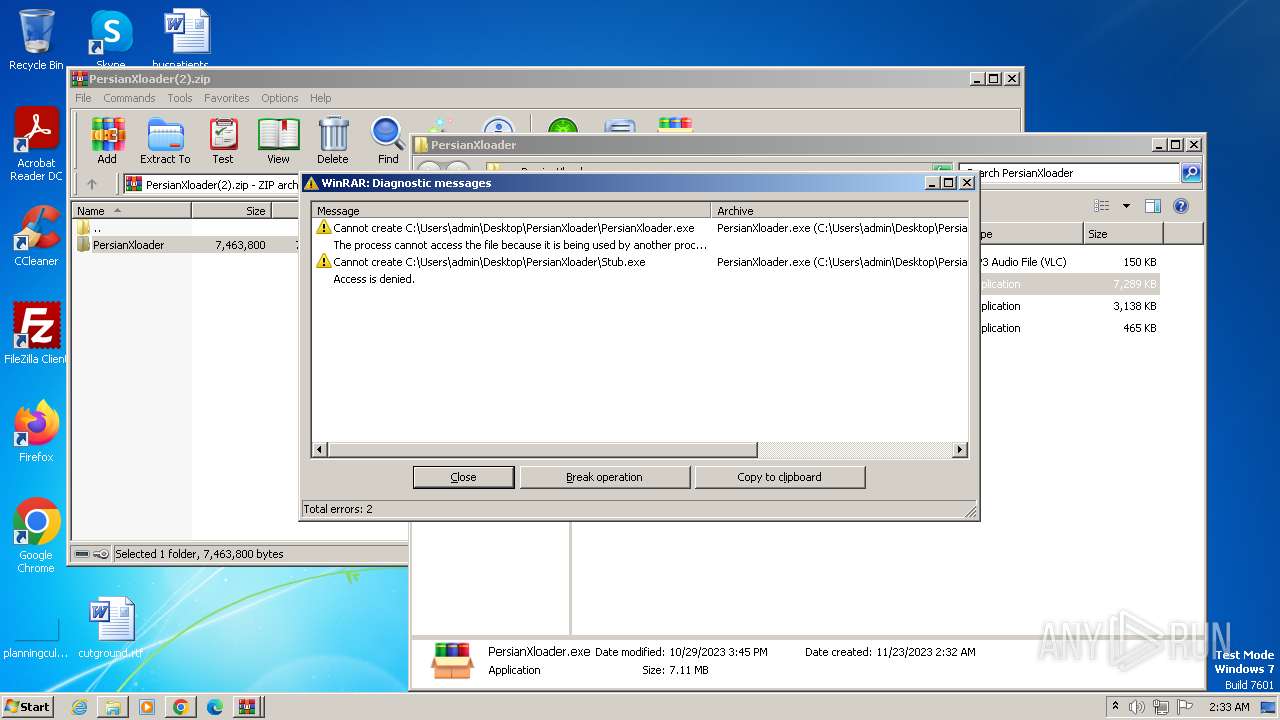Click Copy to clipboard button

click(780, 477)
